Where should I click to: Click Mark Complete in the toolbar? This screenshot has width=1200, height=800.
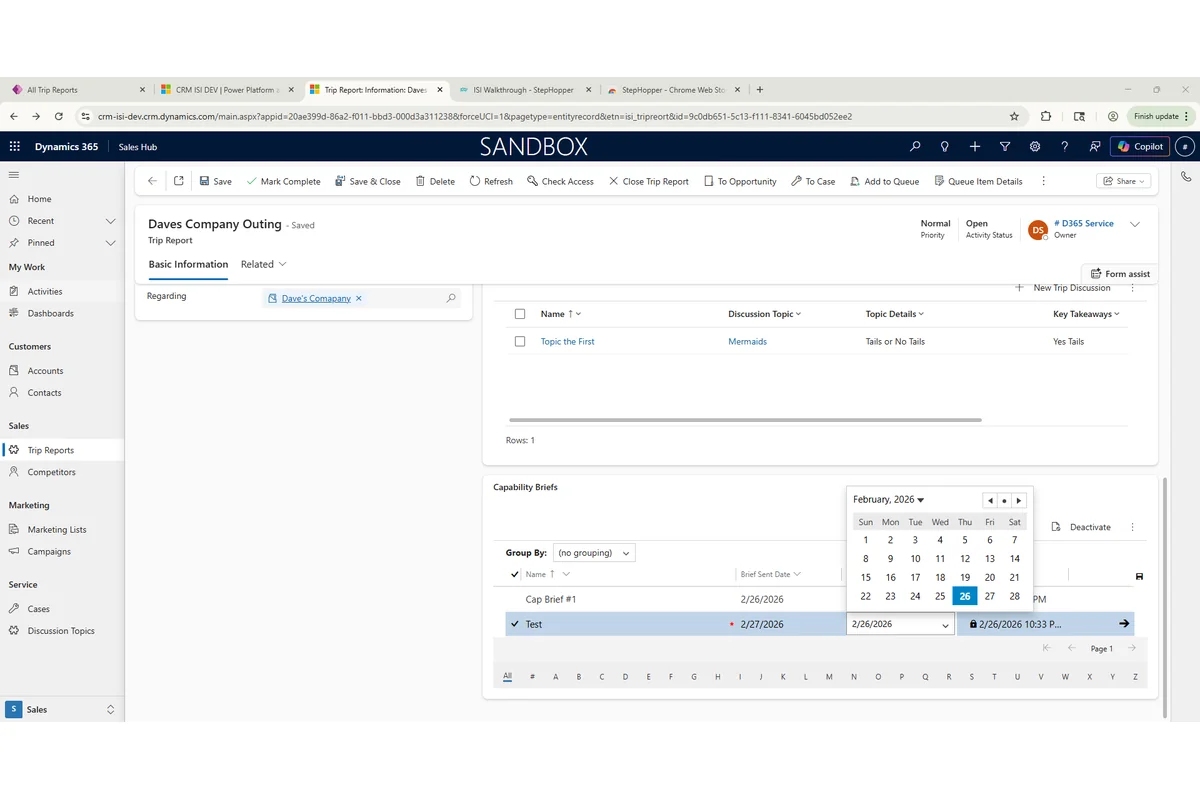tap(283, 181)
